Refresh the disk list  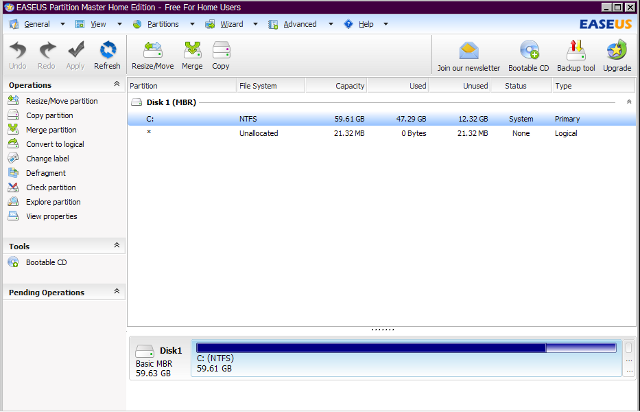(x=107, y=55)
